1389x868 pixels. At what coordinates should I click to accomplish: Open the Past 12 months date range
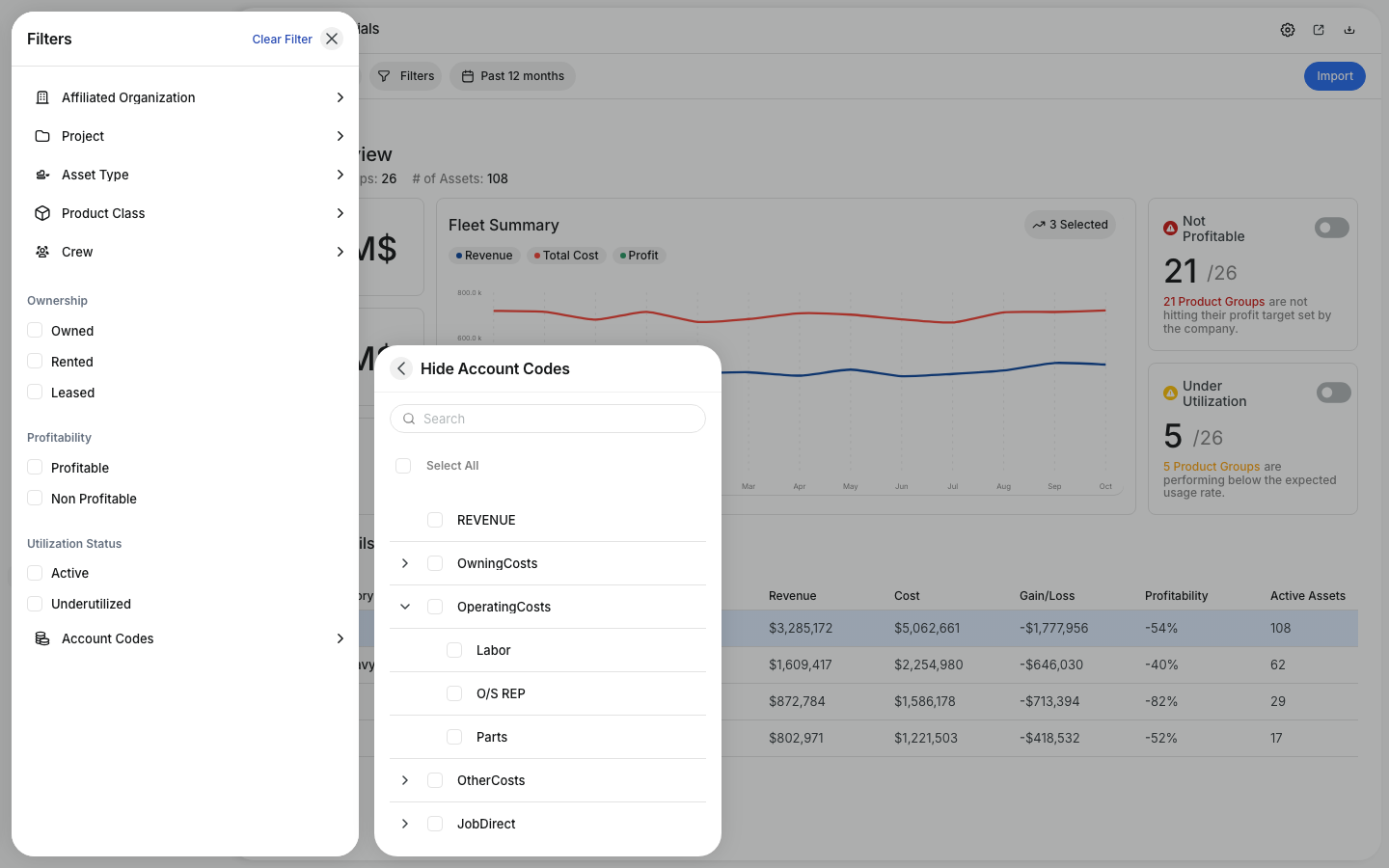[512, 76]
